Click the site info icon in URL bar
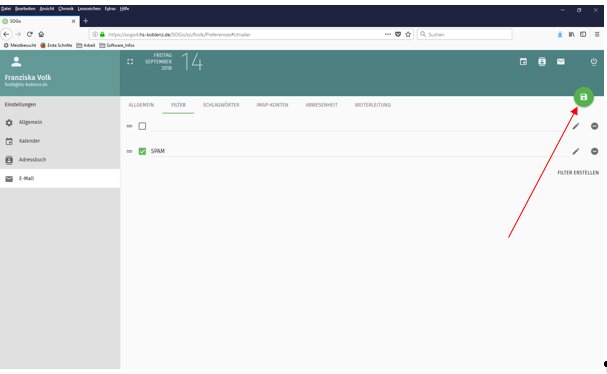Image resolution: width=607 pixels, height=374 pixels. pyautogui.click(x=95, y=34)
